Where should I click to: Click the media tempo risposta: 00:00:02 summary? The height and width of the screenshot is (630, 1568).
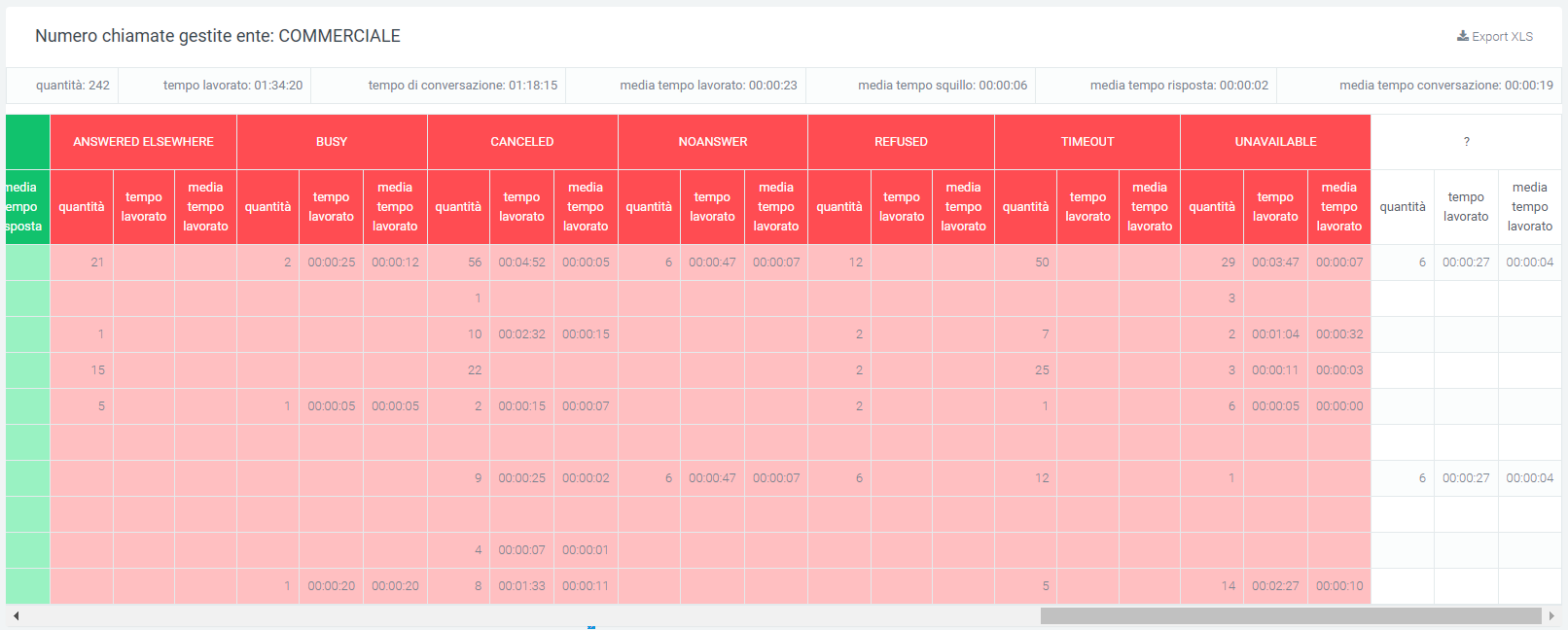click(1179, 86)
